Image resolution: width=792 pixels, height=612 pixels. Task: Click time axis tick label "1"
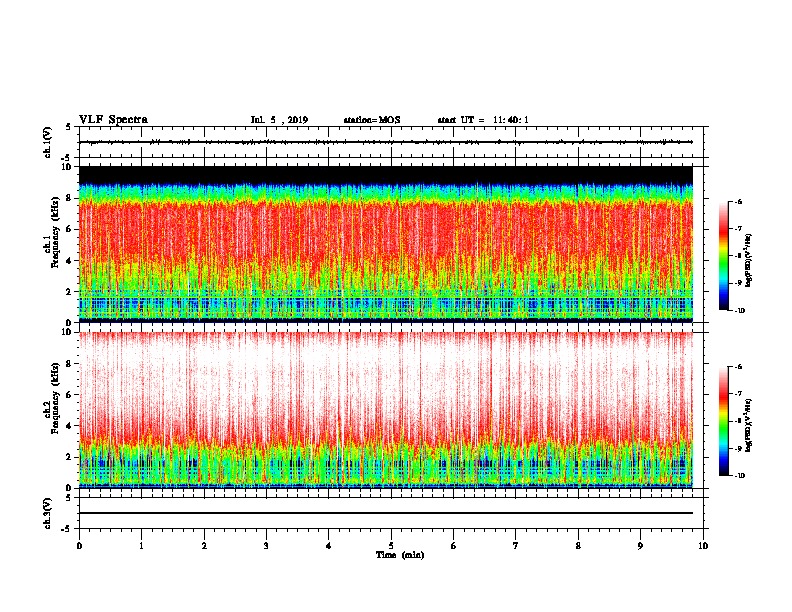pos(141,546)
